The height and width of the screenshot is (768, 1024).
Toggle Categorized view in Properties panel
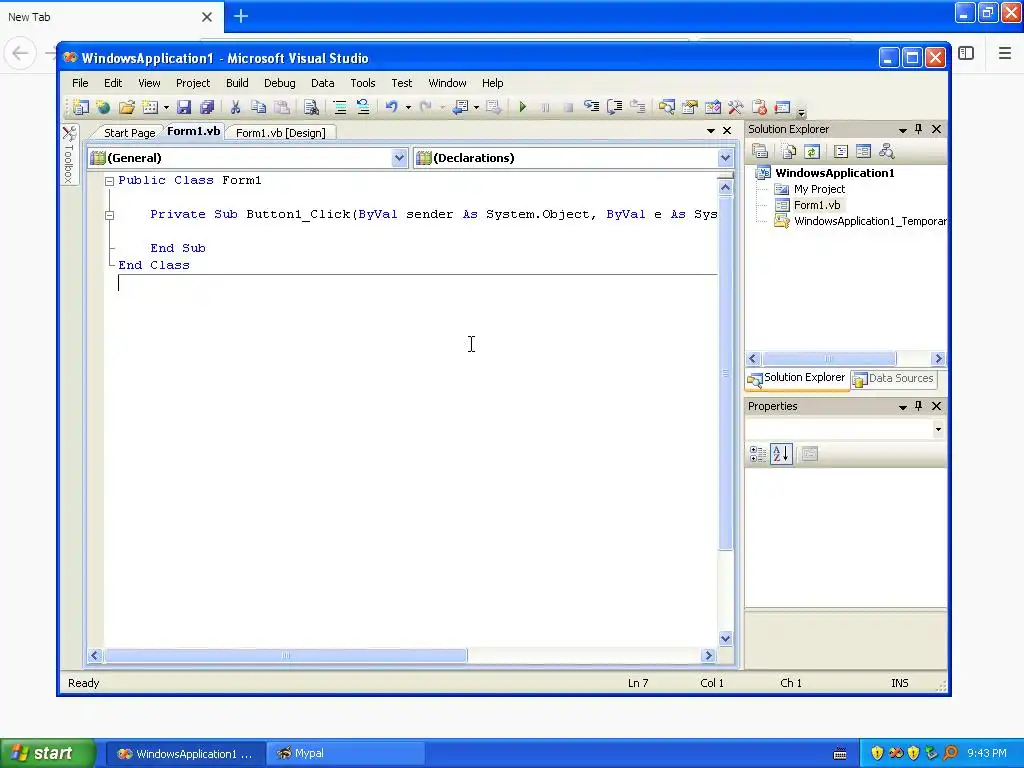tap(758, 454)
